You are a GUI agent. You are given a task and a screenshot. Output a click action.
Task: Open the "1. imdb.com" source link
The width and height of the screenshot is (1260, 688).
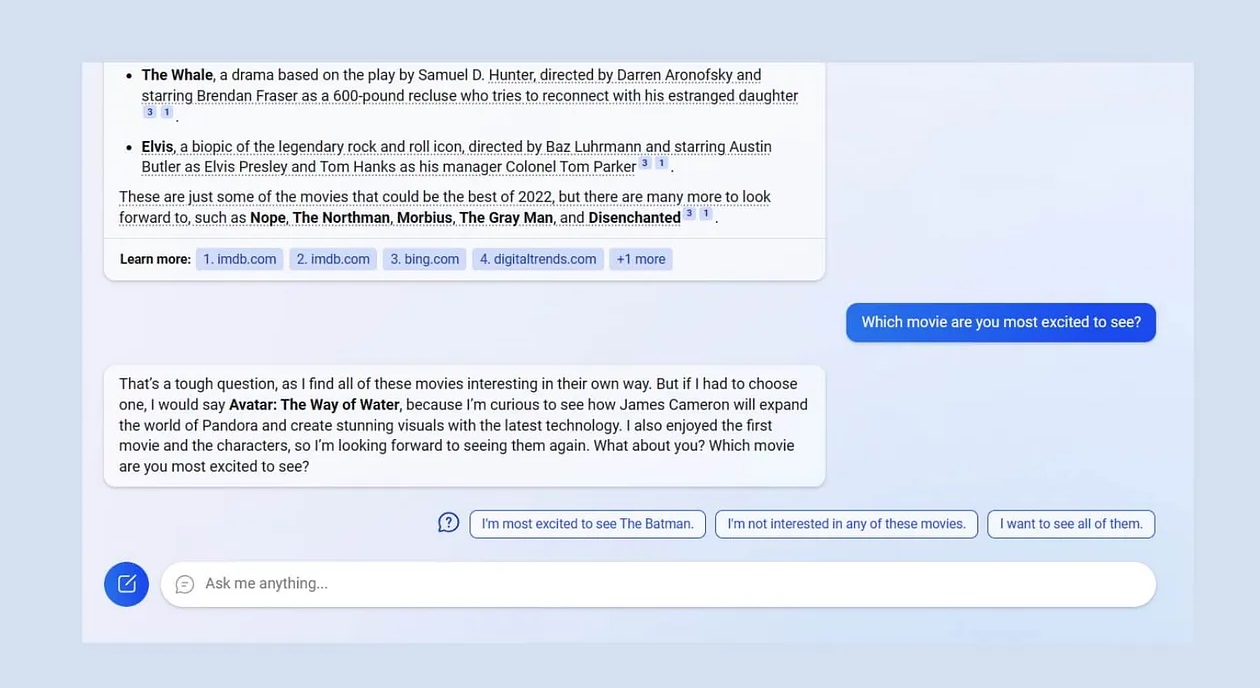[x=240, y=259]
